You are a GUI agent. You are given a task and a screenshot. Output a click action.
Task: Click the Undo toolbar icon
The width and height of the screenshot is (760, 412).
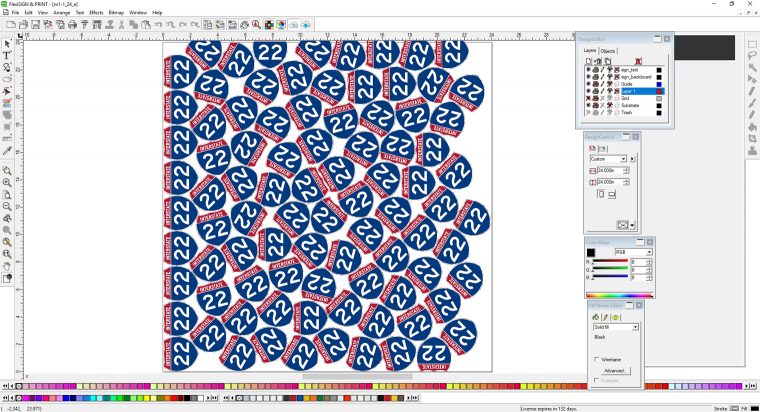coord(158,25)
